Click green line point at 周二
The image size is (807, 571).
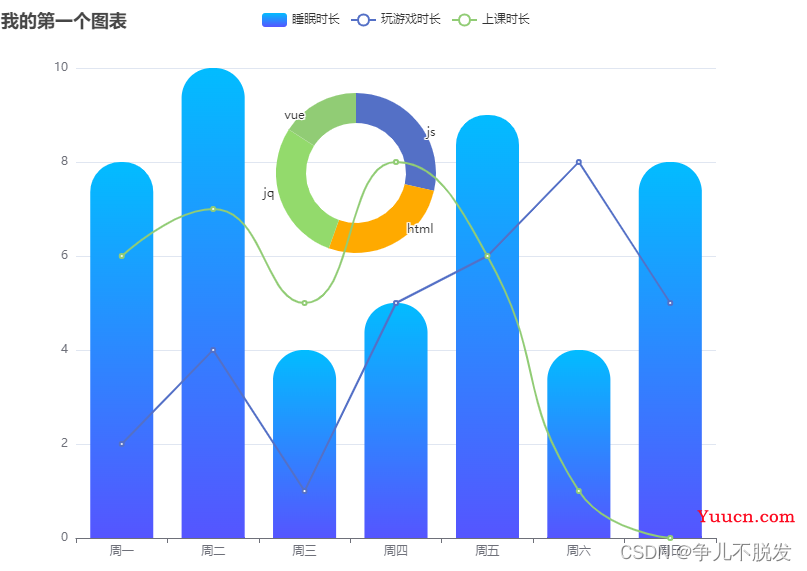click(x=213, y=209)
